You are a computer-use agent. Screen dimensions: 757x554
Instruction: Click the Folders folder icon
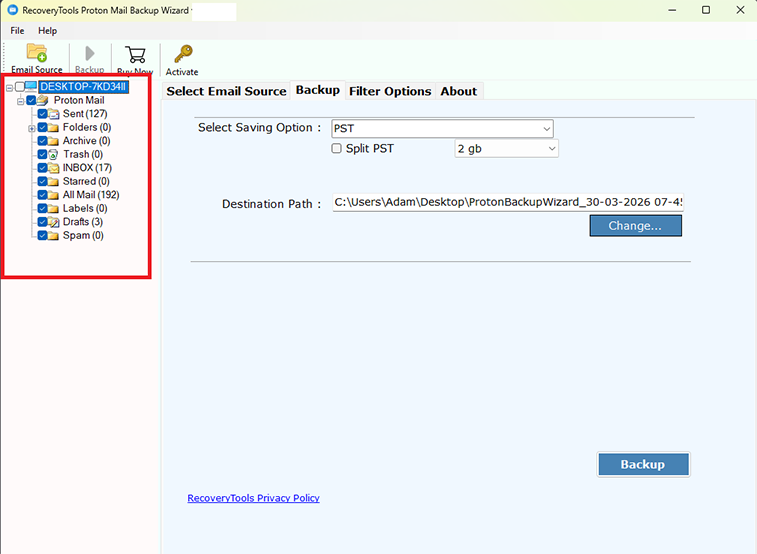click(54, 127)
